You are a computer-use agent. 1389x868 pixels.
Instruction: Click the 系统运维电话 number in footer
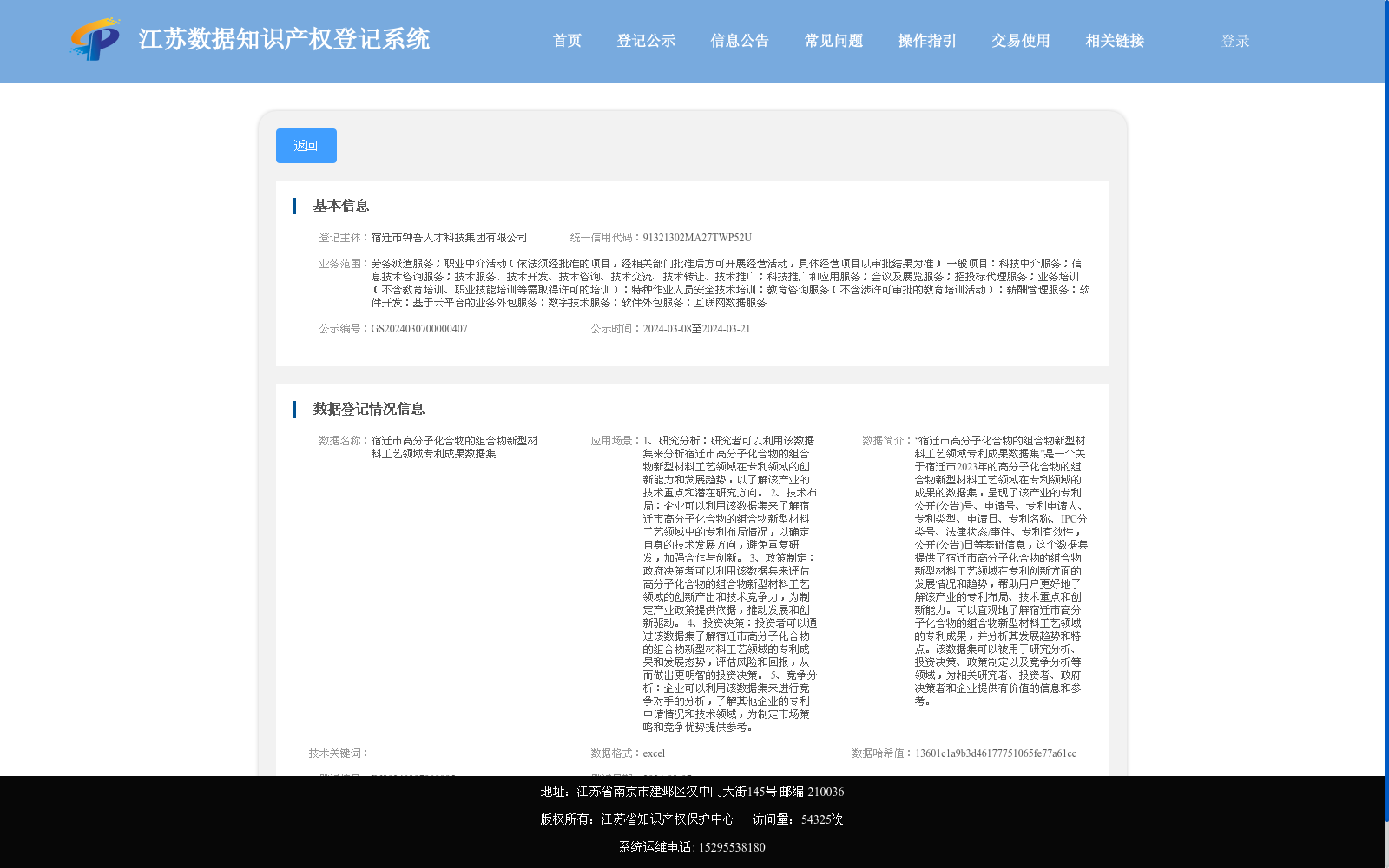click(x=732, y=847)
